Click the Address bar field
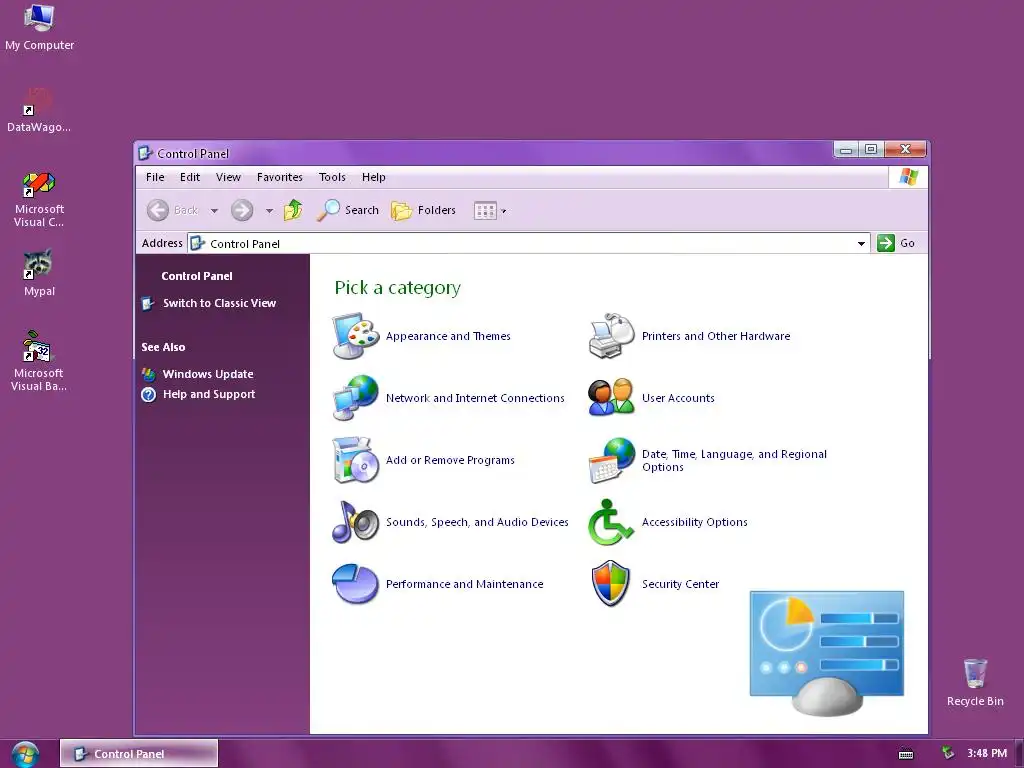The image size is (1024, 768). click(528, 244)
